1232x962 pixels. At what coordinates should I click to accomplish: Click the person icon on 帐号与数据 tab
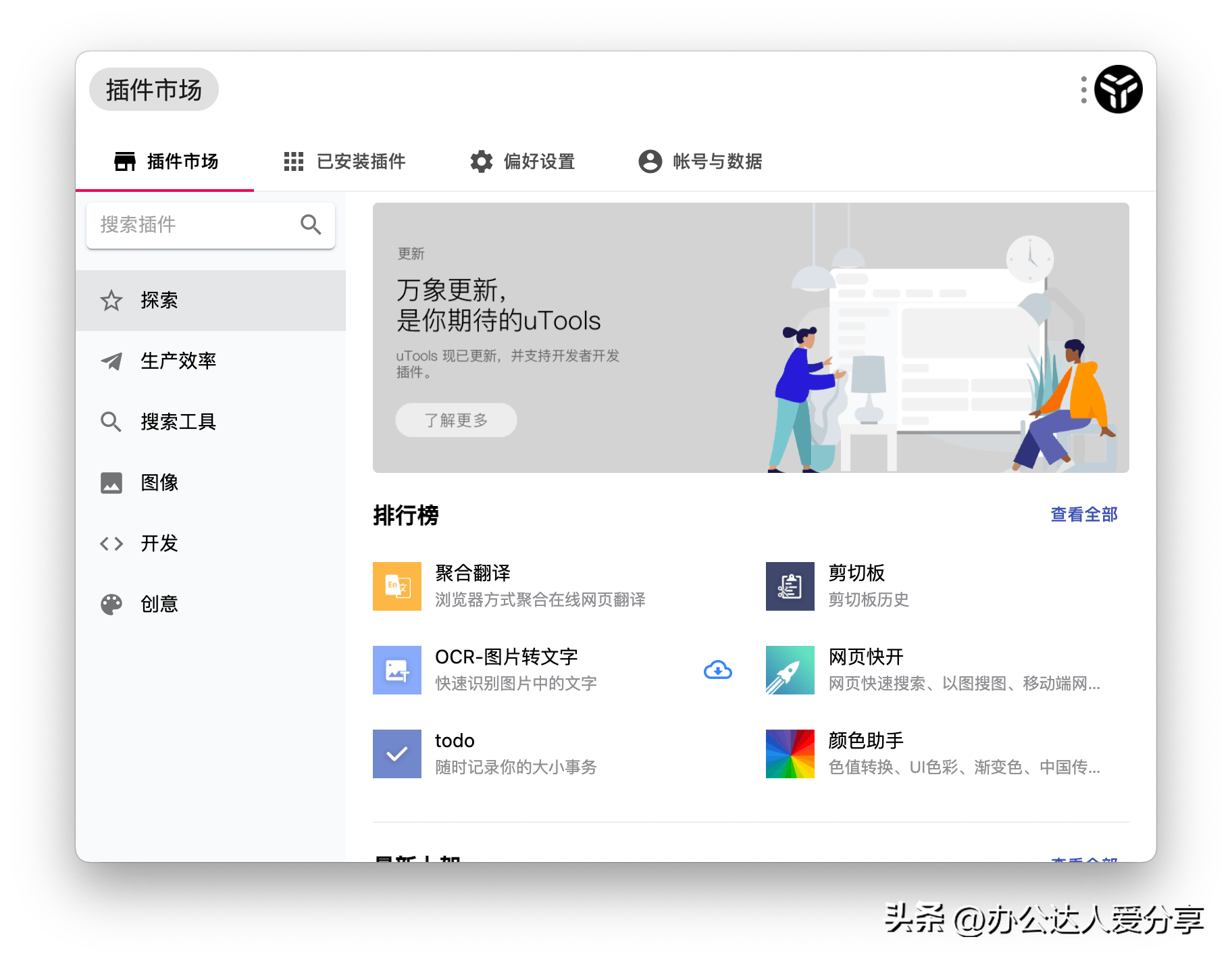[650, 161]
